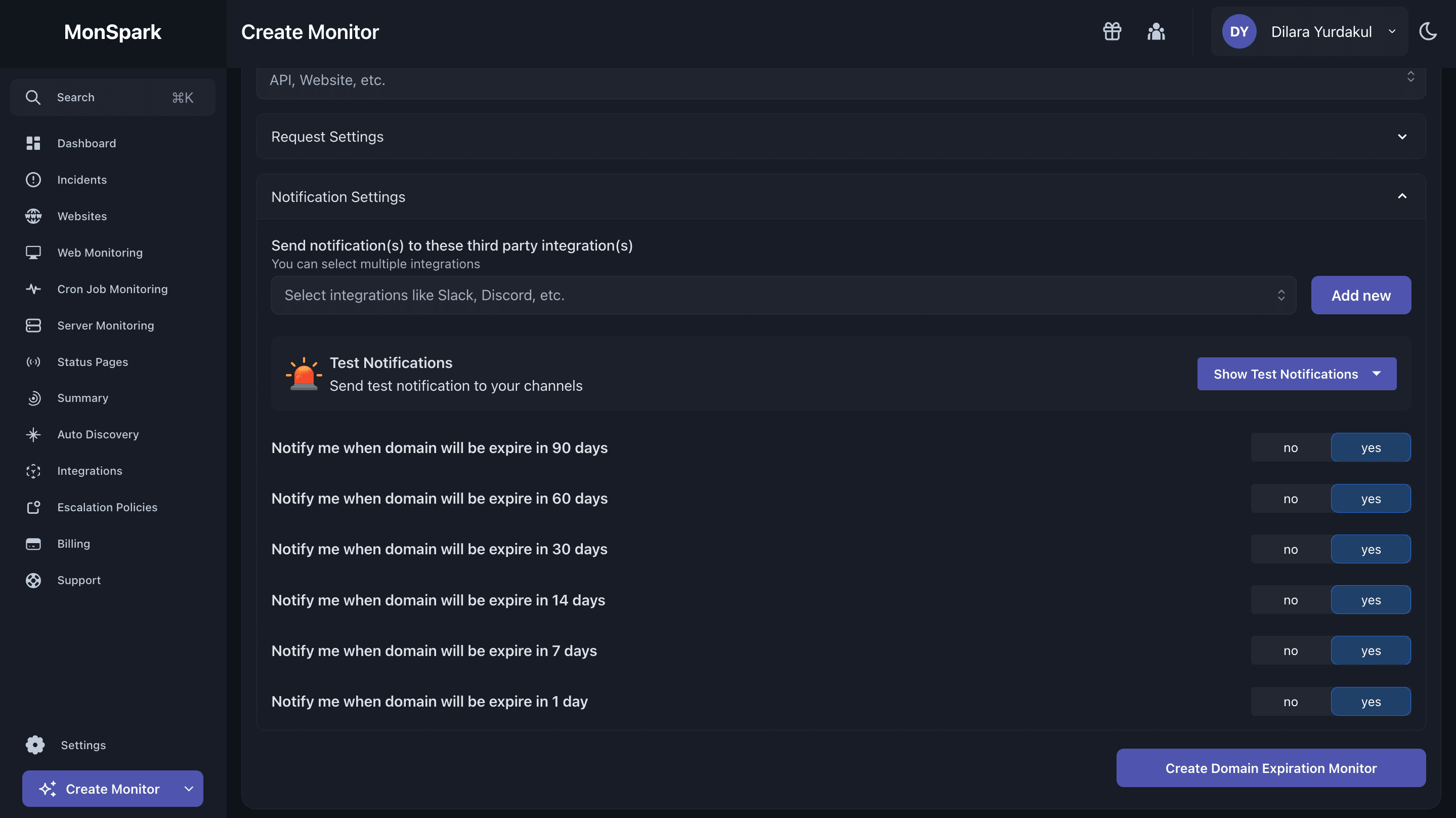Click the Add new integration button
Viewport: 1456px width, 818px height.
point(1360,295)
